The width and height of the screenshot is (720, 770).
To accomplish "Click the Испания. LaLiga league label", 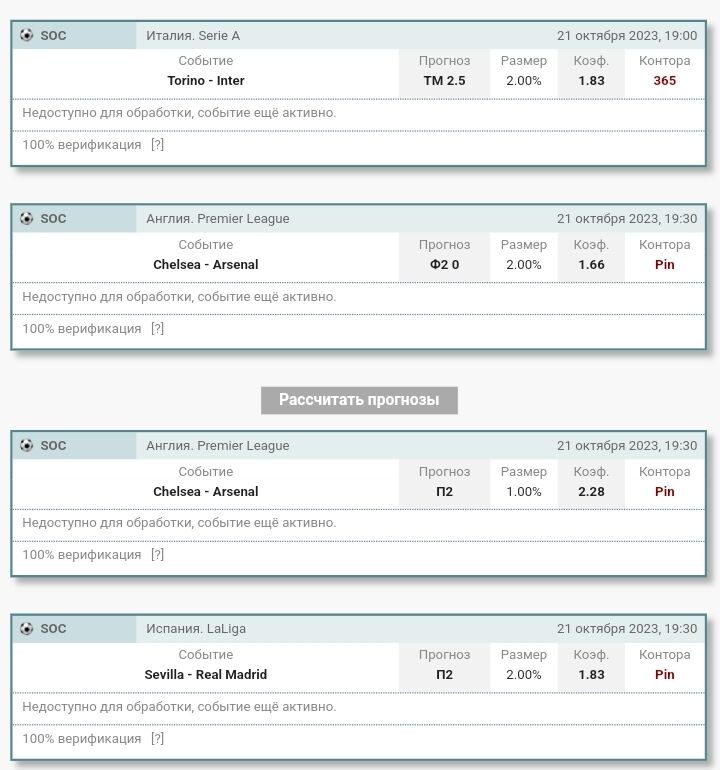I will tap(196, 629).
